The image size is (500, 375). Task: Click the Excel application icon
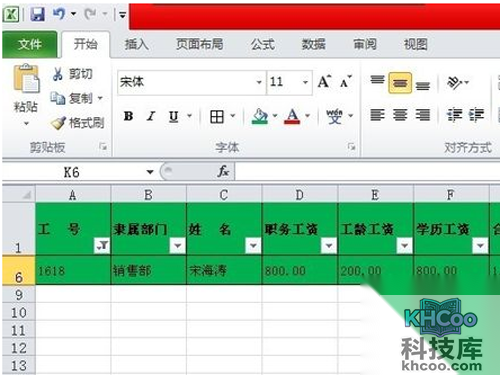pos(10,14)
